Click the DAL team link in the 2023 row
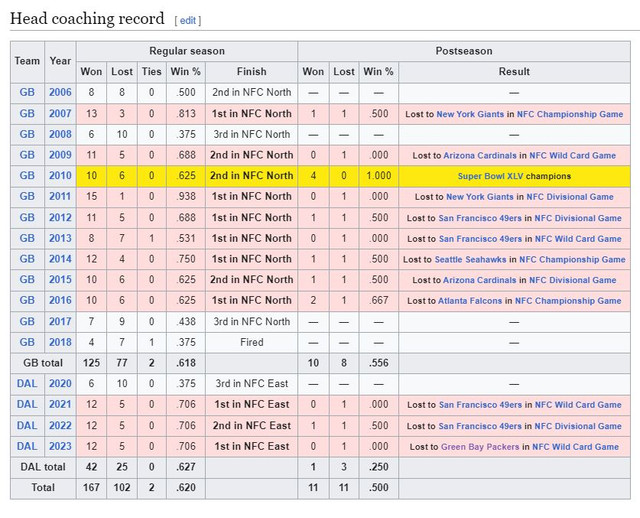Screen dimensions: 640x518 27,447
